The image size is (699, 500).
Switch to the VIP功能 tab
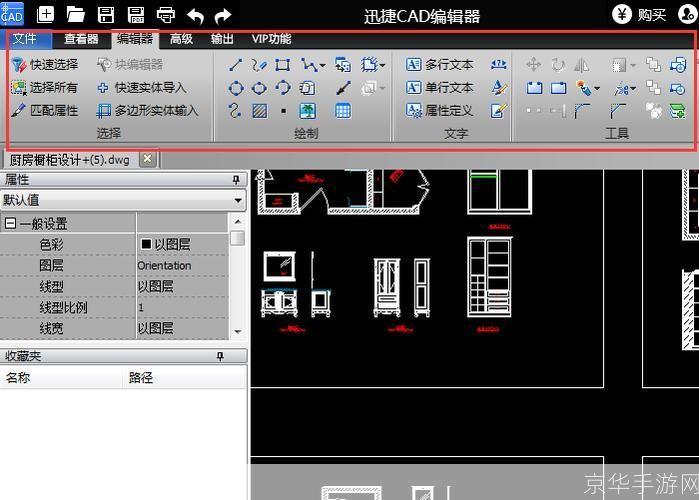coord(271,39)
